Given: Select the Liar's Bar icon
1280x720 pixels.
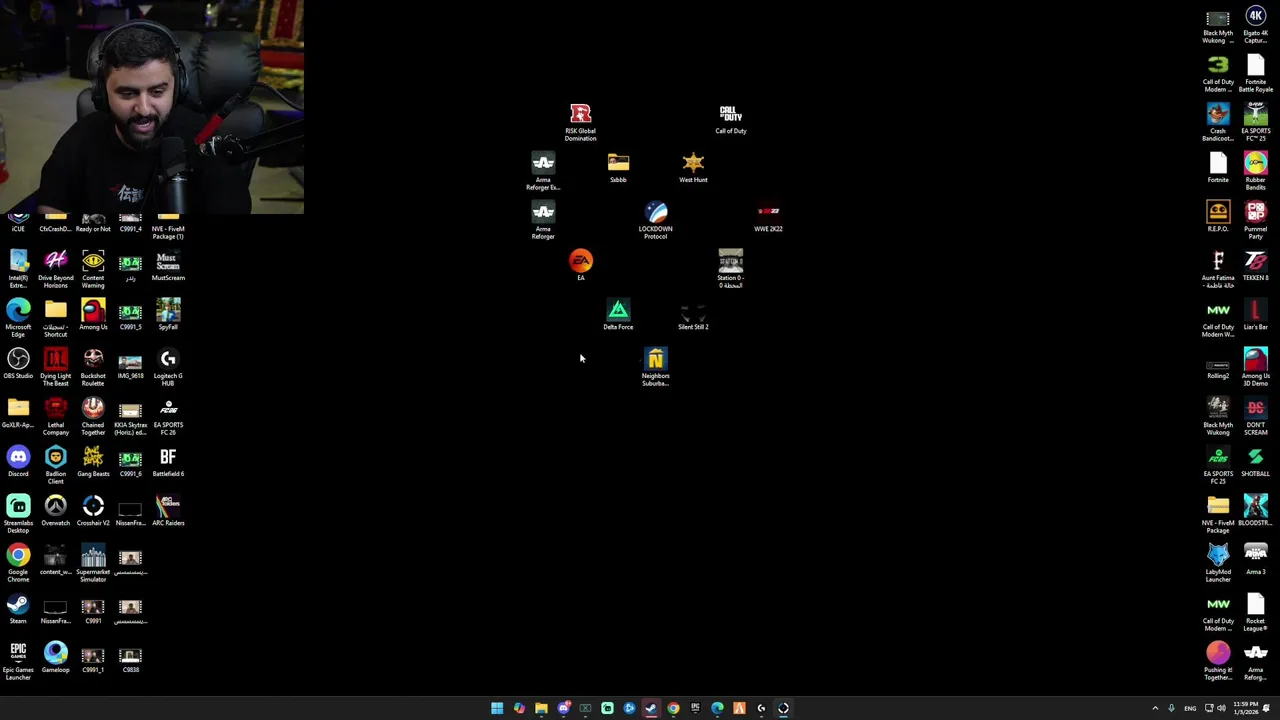Looking at the screenshot, I should click(x=1255, y=315).
